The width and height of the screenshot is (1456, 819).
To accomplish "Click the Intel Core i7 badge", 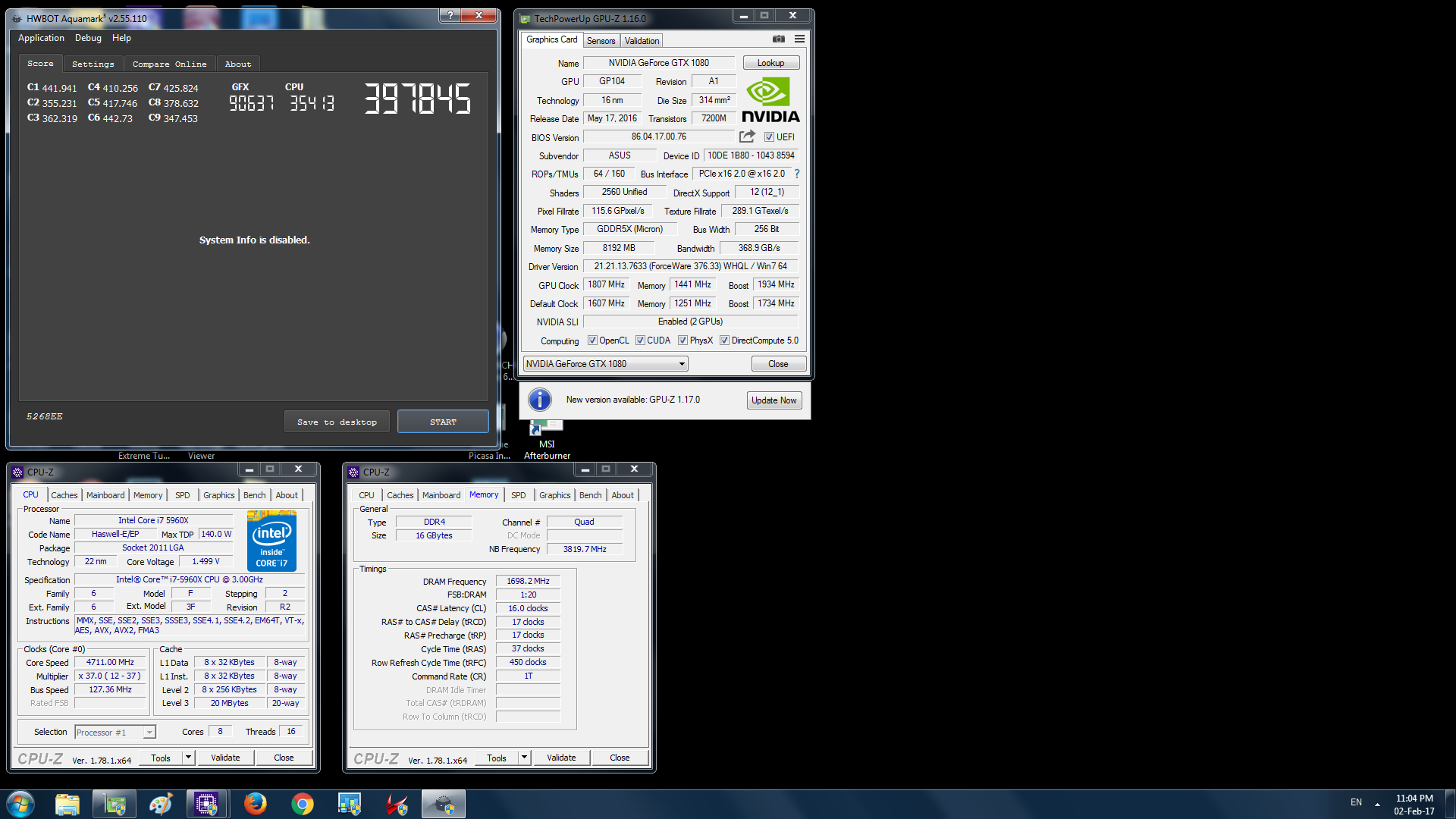I will (271, 541).
